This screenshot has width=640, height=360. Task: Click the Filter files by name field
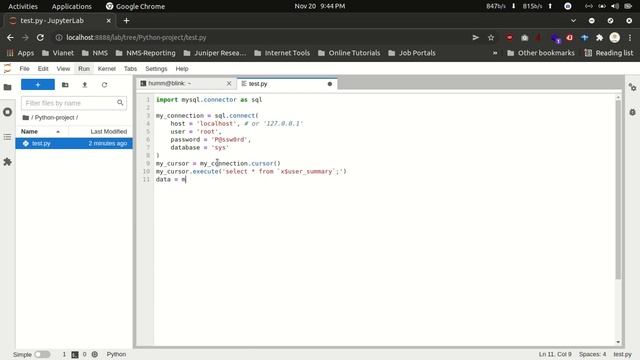(74, 103)
